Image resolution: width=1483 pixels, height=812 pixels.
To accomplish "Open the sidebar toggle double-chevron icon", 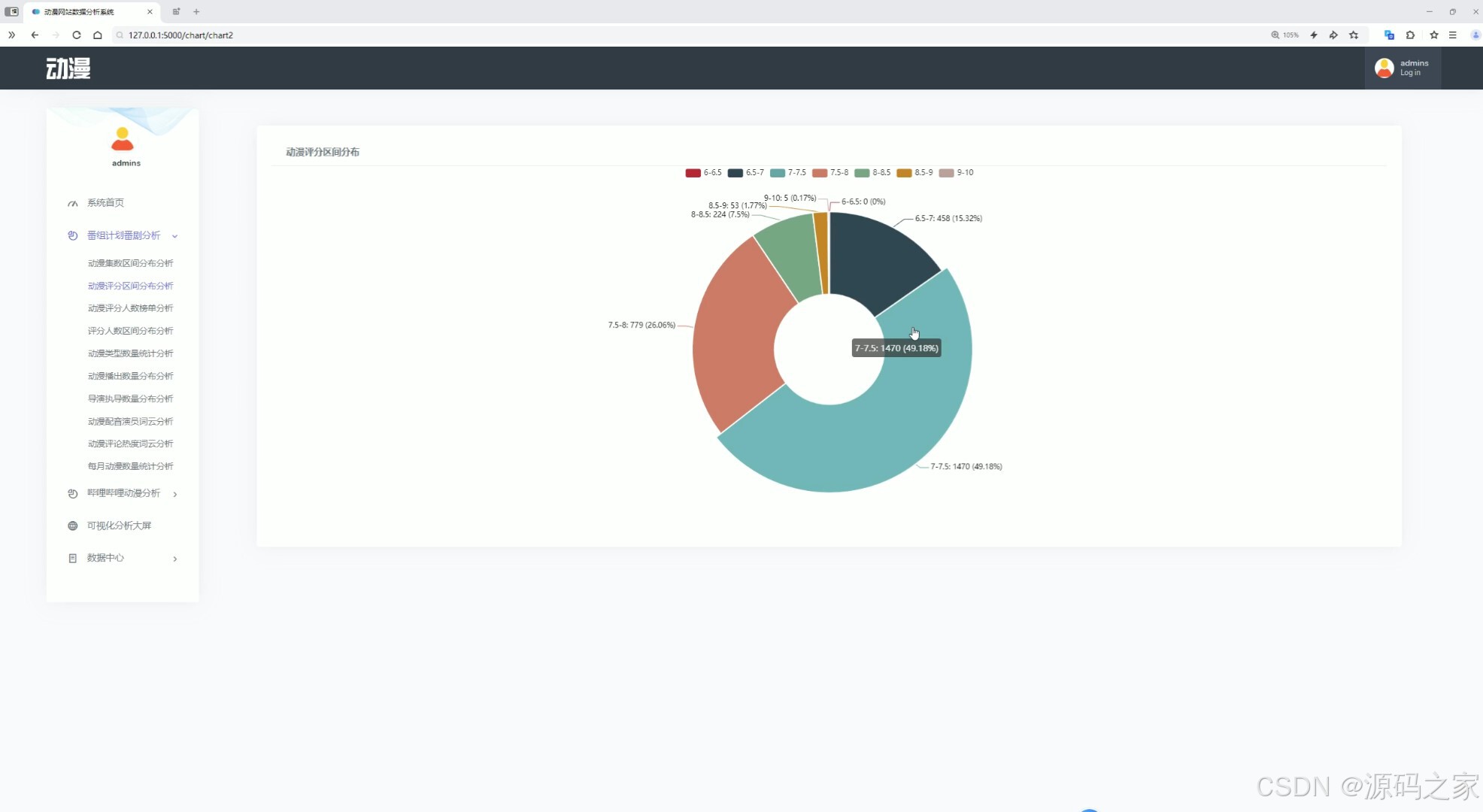I will [x=11, y=35].
